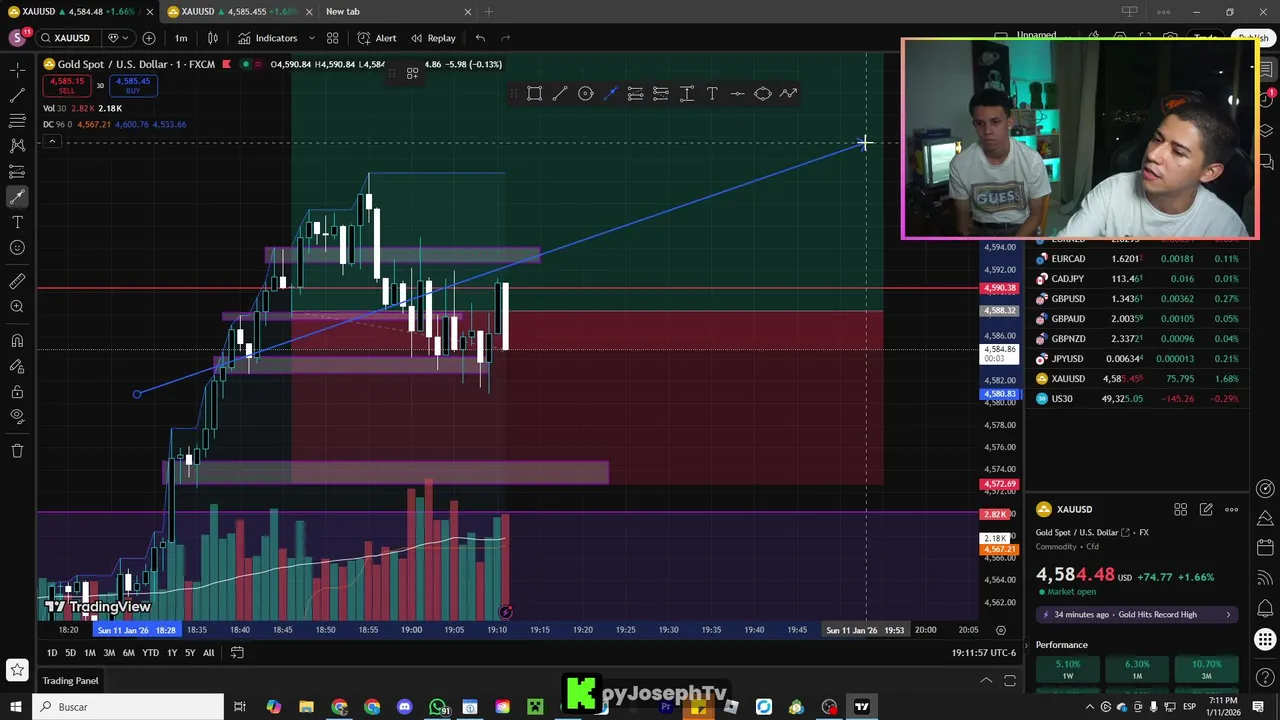Create an Alert from top toolbar
Image resolution: width=1280 pixels, height=720 pixels.
pos(377,38)
